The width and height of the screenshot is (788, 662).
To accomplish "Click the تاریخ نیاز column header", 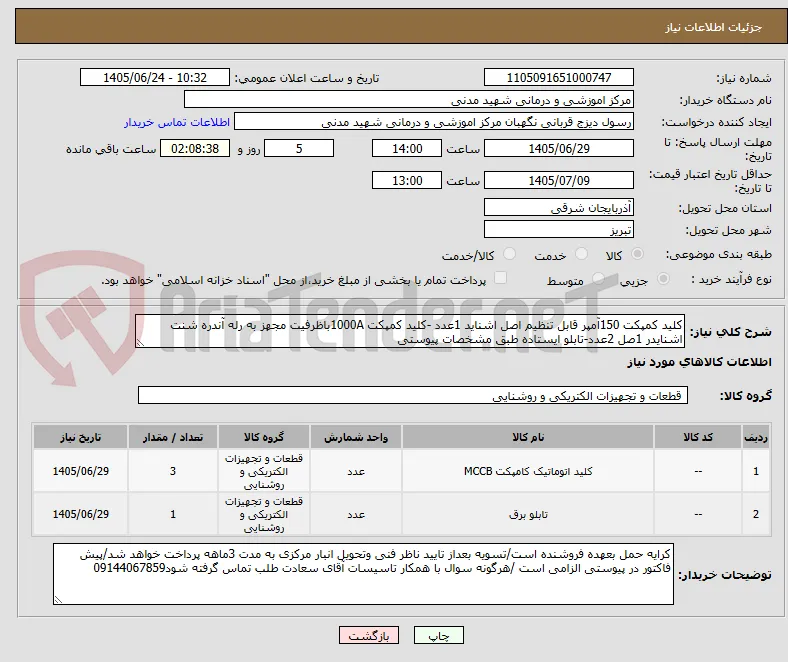I will click(80, 437).
